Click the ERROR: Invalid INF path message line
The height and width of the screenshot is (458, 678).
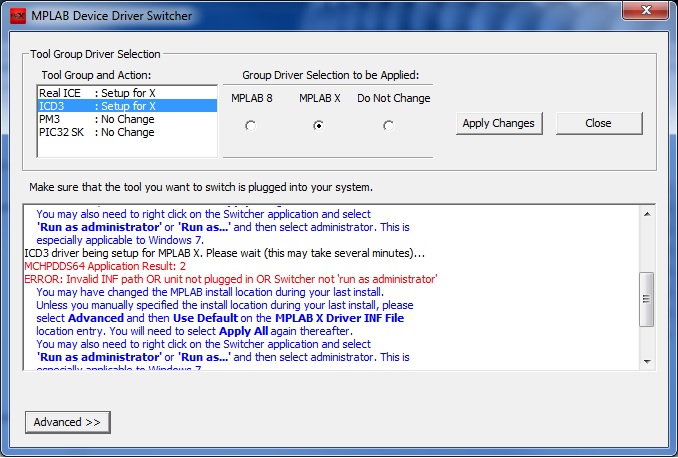pyautogui.click(x=231, y=279)
